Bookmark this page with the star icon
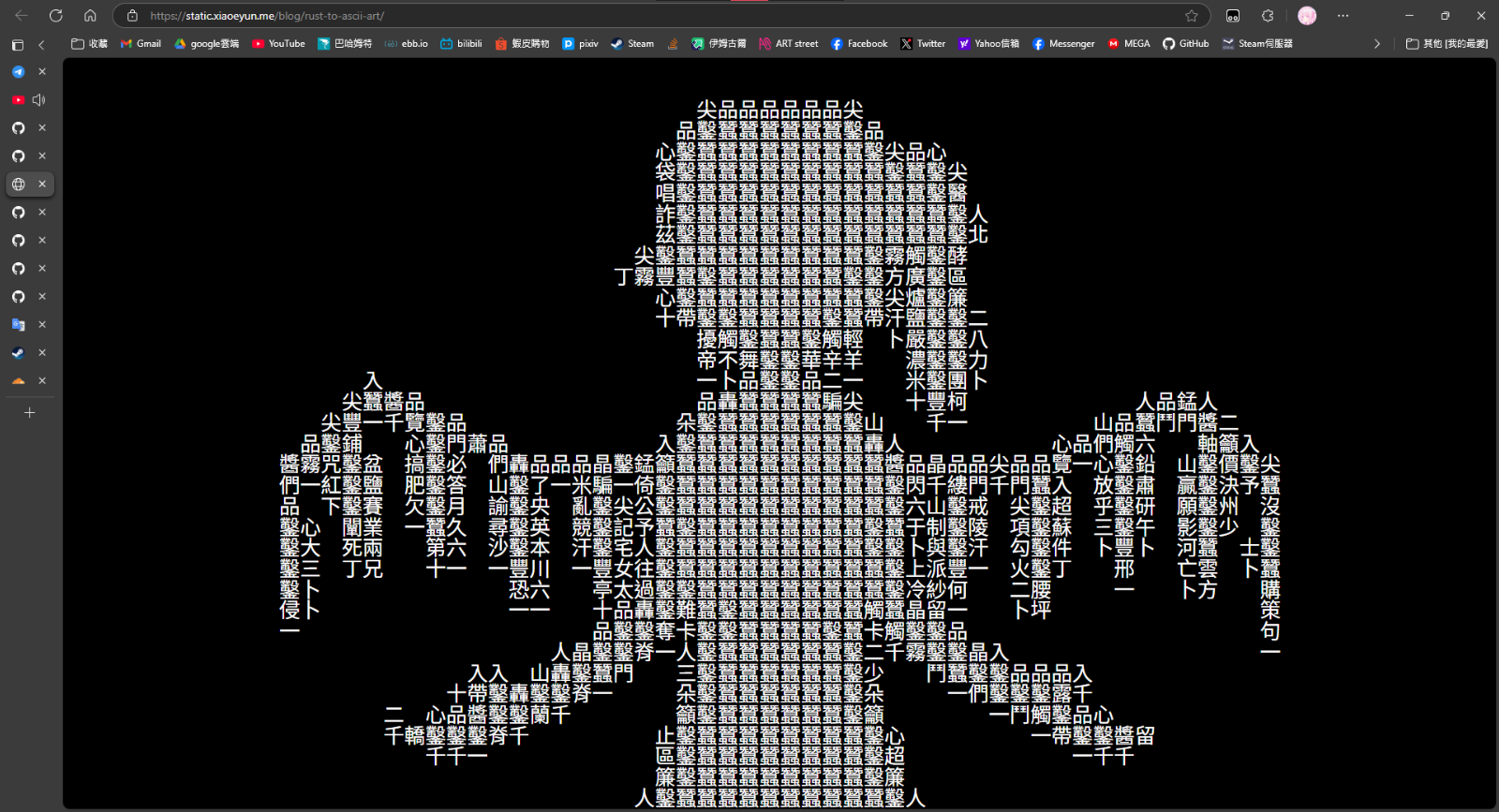The height and width of the screenshot is (812, 1499). (x=1191, y=16)
